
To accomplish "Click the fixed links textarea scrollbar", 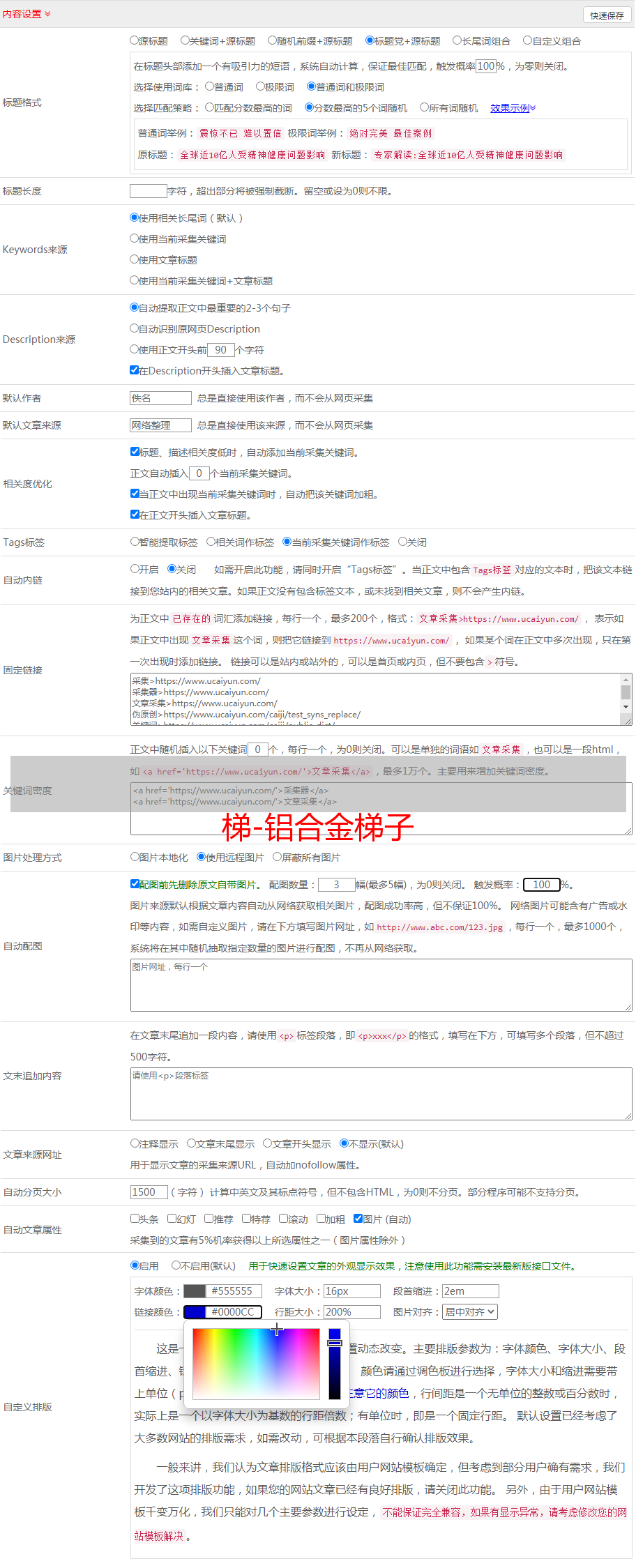I will click(626, 693).
